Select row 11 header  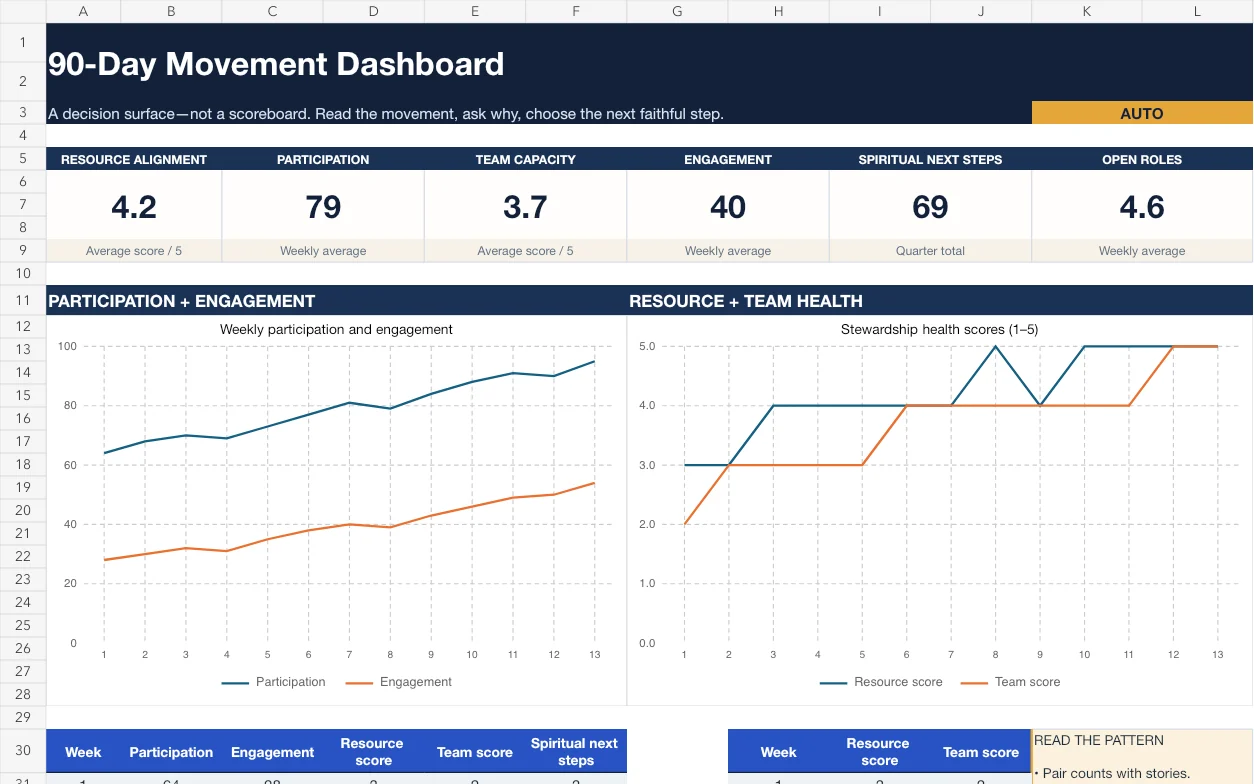[23, 300]
